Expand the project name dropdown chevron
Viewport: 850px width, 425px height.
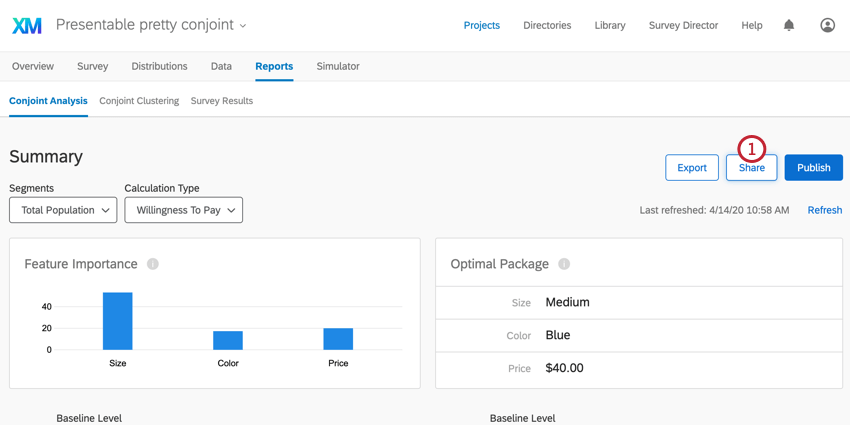[243, 26]
